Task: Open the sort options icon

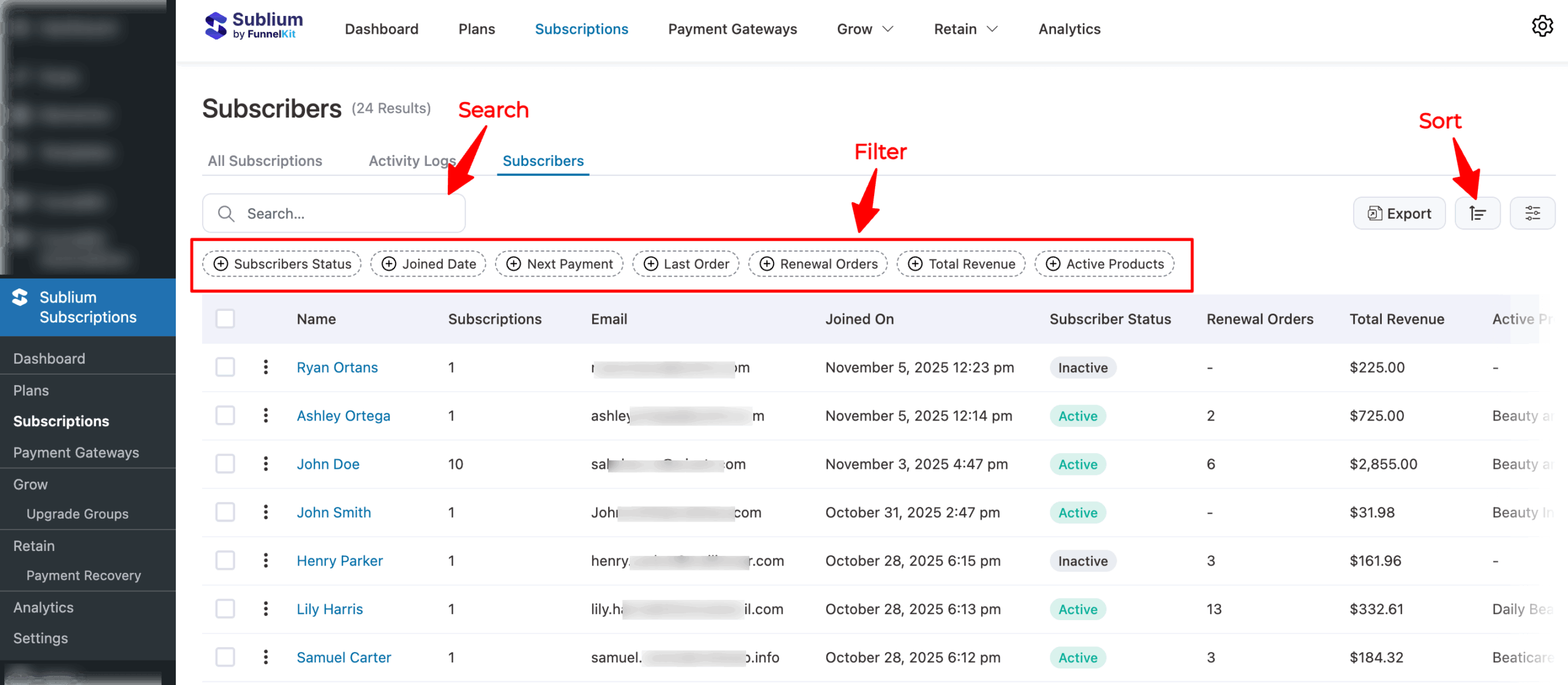Action: click(1477, 213)
